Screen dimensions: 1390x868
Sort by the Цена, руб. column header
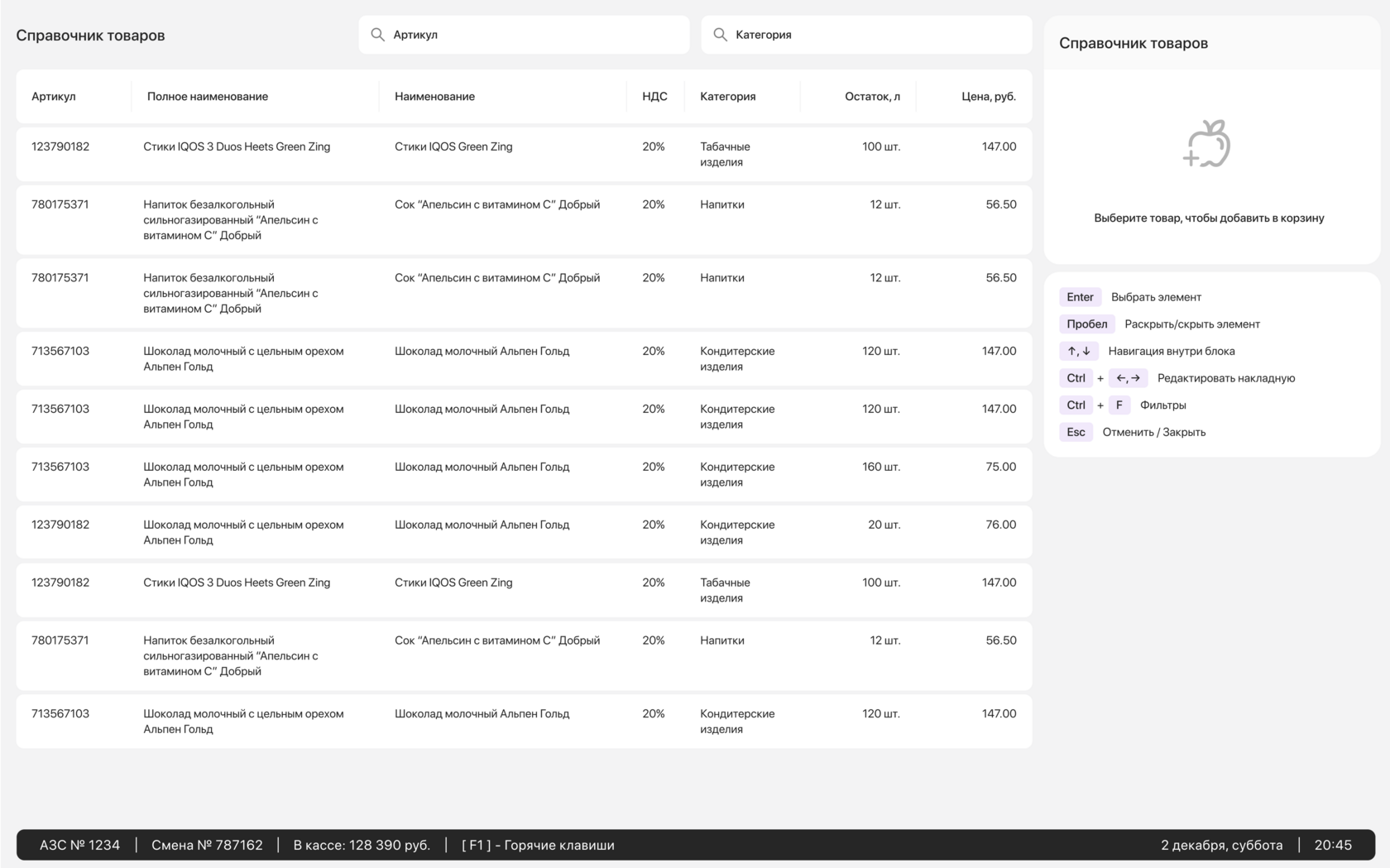click(x=988, y=97)
